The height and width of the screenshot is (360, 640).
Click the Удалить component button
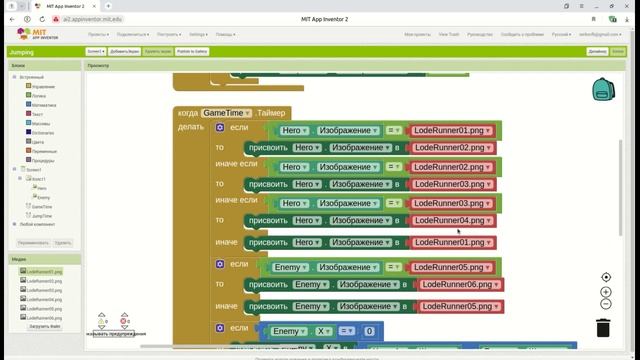(63, 243)
